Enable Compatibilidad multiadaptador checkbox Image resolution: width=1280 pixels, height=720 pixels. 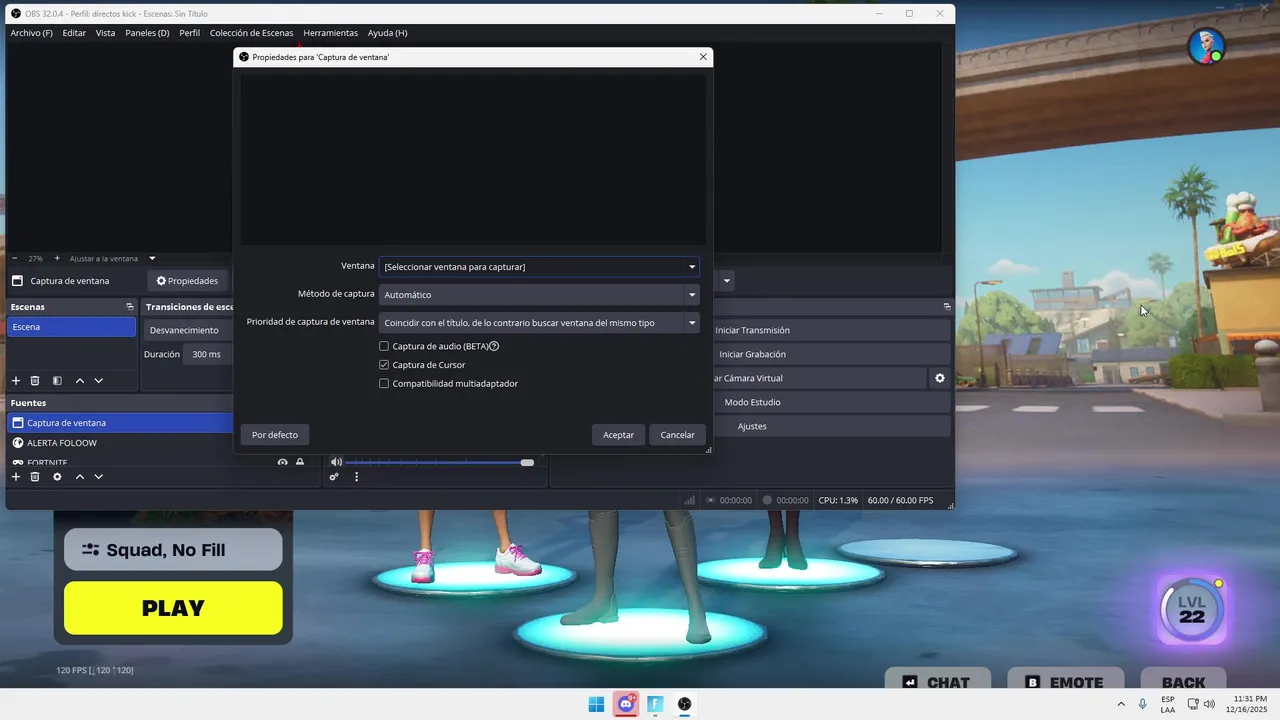click(x=384, y=383)
